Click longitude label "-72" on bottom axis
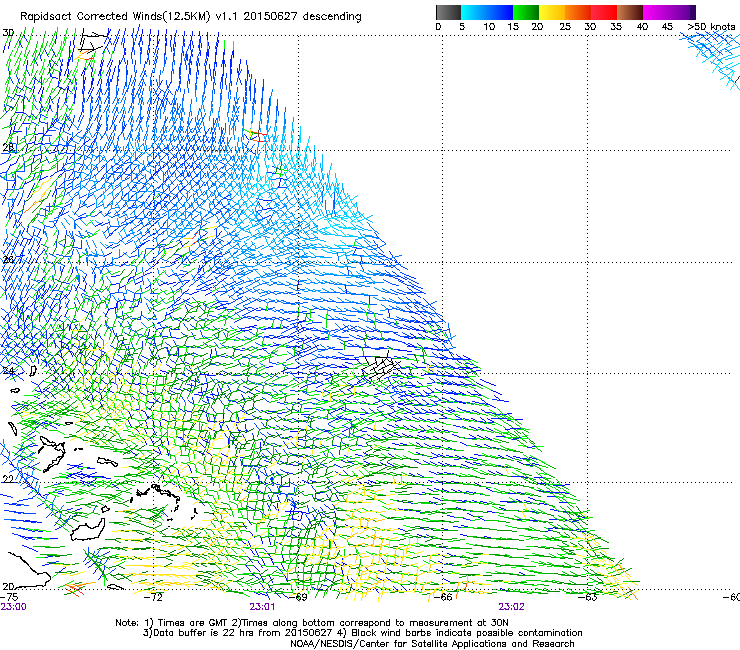The image size is (740, 650). [153, 597]
